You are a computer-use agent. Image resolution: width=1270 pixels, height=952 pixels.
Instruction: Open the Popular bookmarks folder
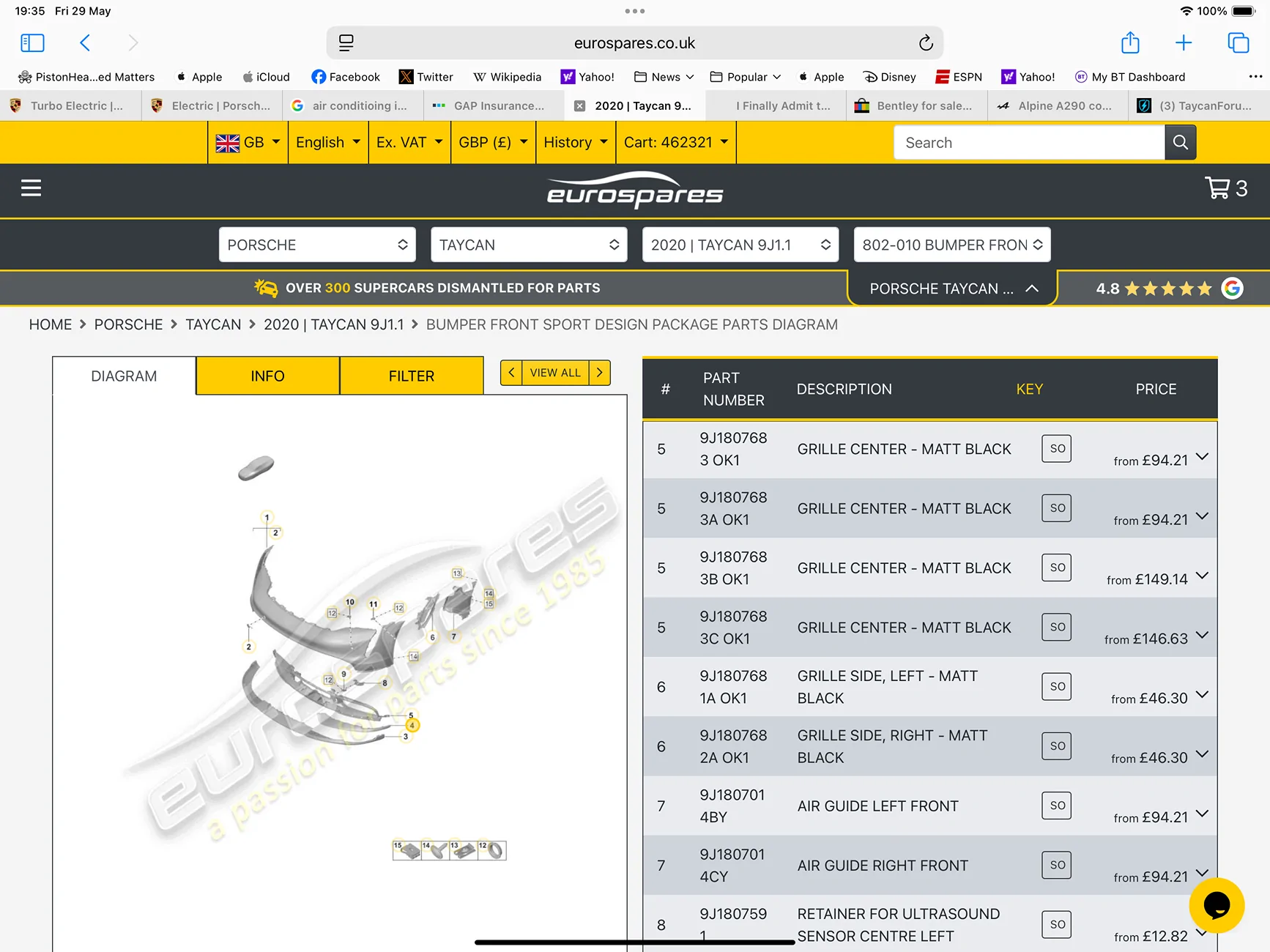tap(746, 77)
